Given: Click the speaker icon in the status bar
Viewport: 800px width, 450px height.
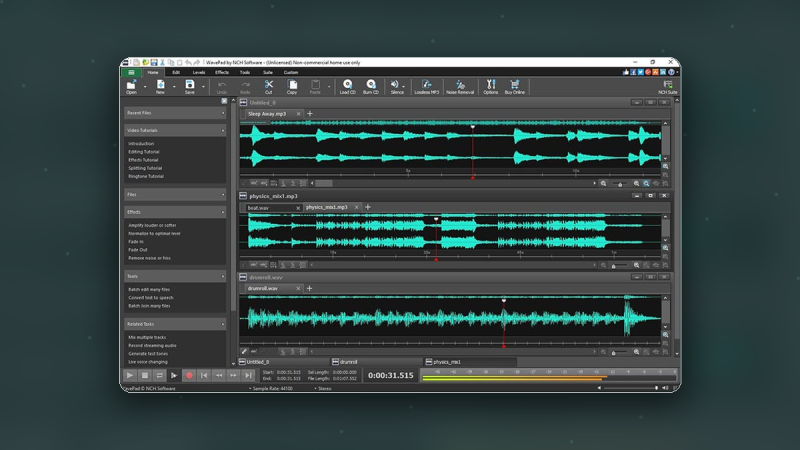Looking at the screenshot, I should point(665,388).
